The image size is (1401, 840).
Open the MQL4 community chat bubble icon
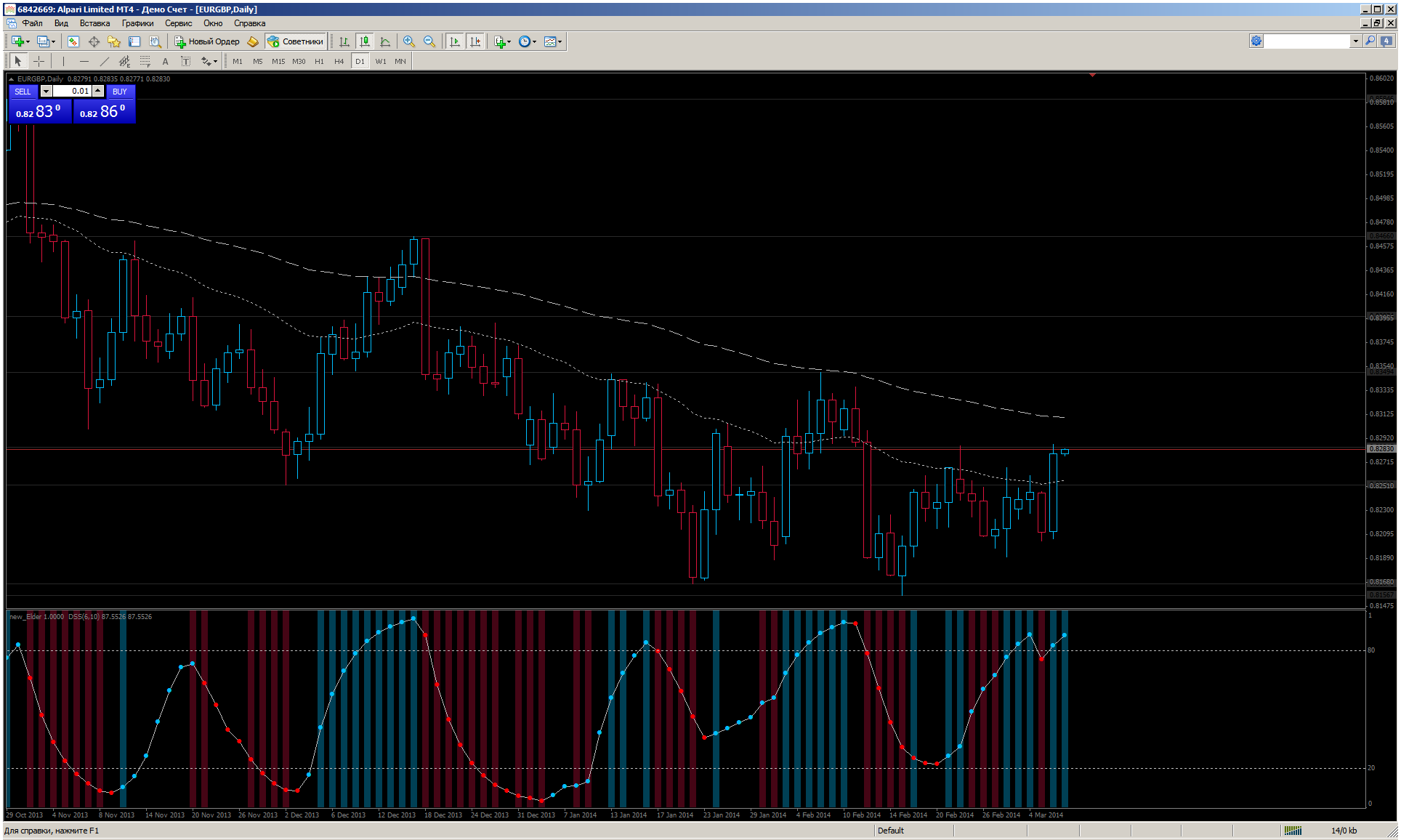(1386, 41)
